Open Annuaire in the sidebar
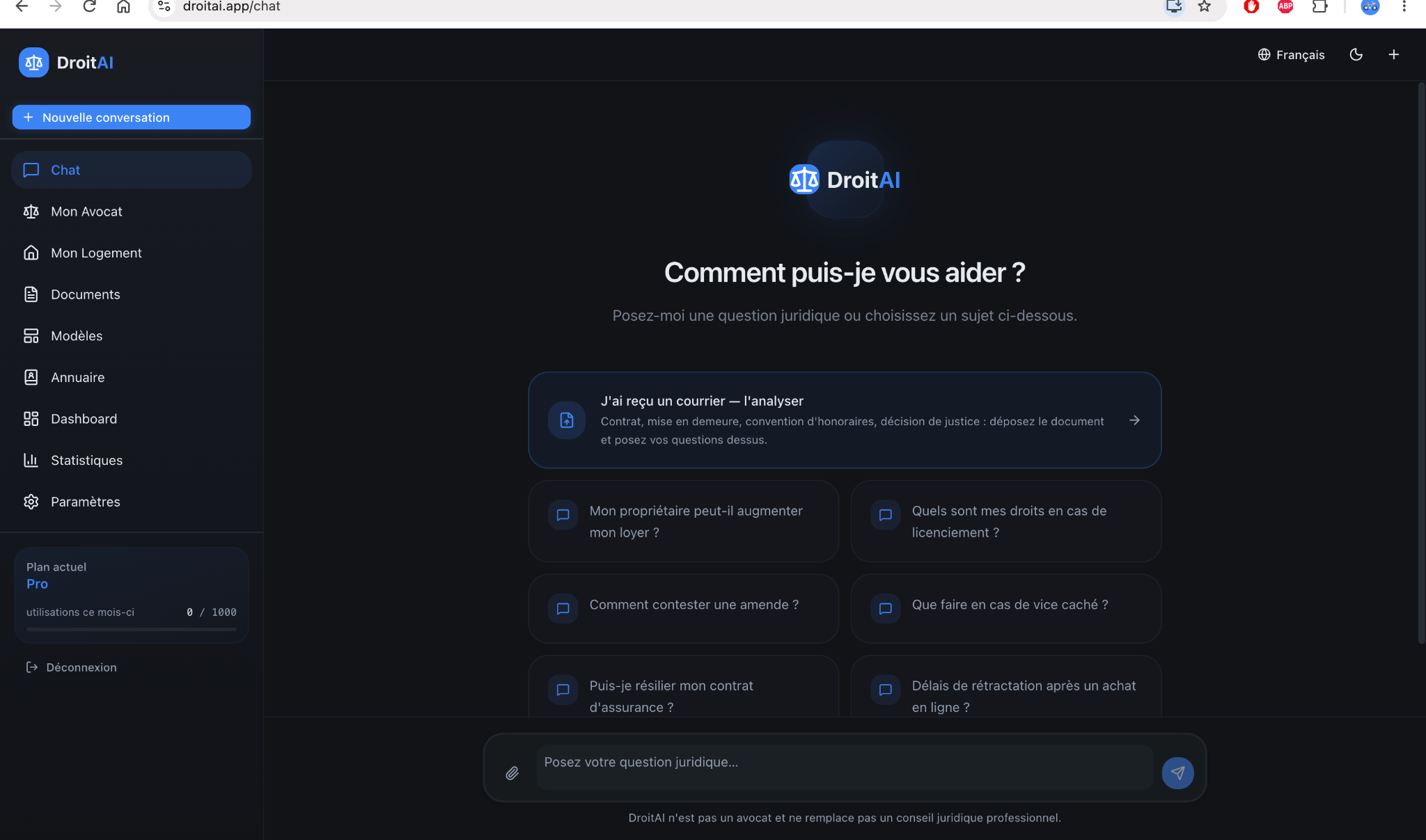Viewport: 1426px width, 840px height. click(131, 377)
